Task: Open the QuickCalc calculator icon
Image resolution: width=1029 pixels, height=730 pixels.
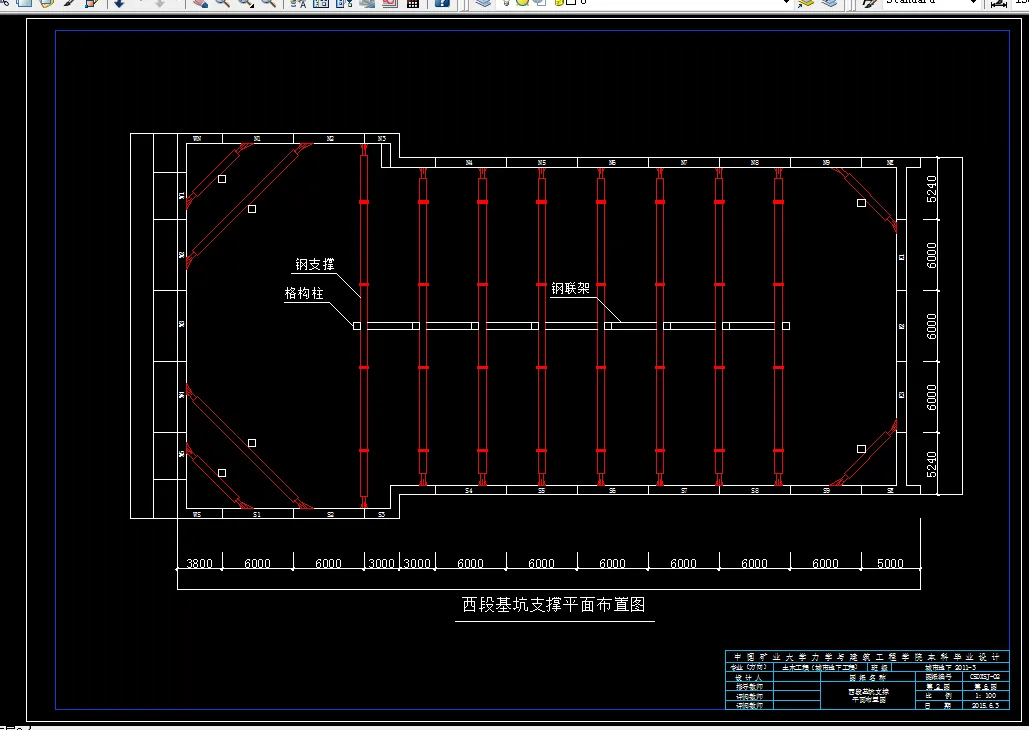Action: pos(413,3)
